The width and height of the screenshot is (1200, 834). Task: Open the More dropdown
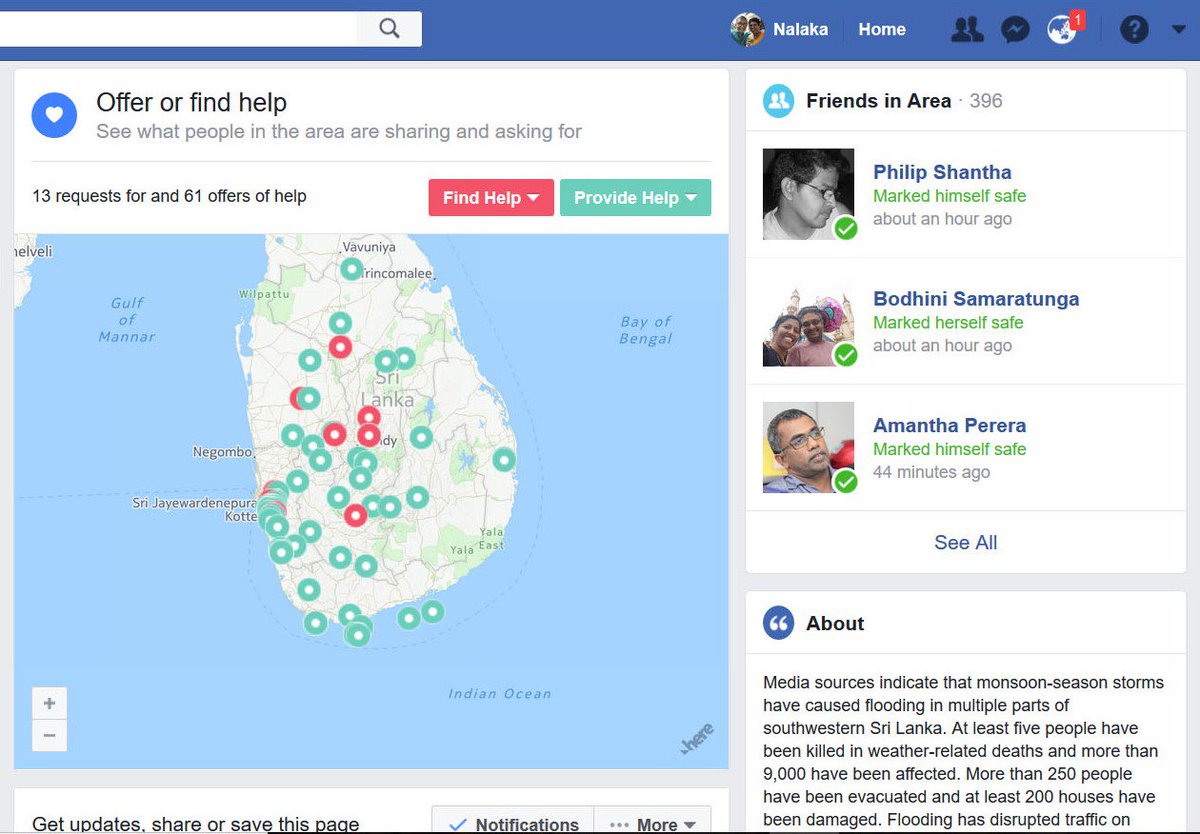(x=652, y=824)
